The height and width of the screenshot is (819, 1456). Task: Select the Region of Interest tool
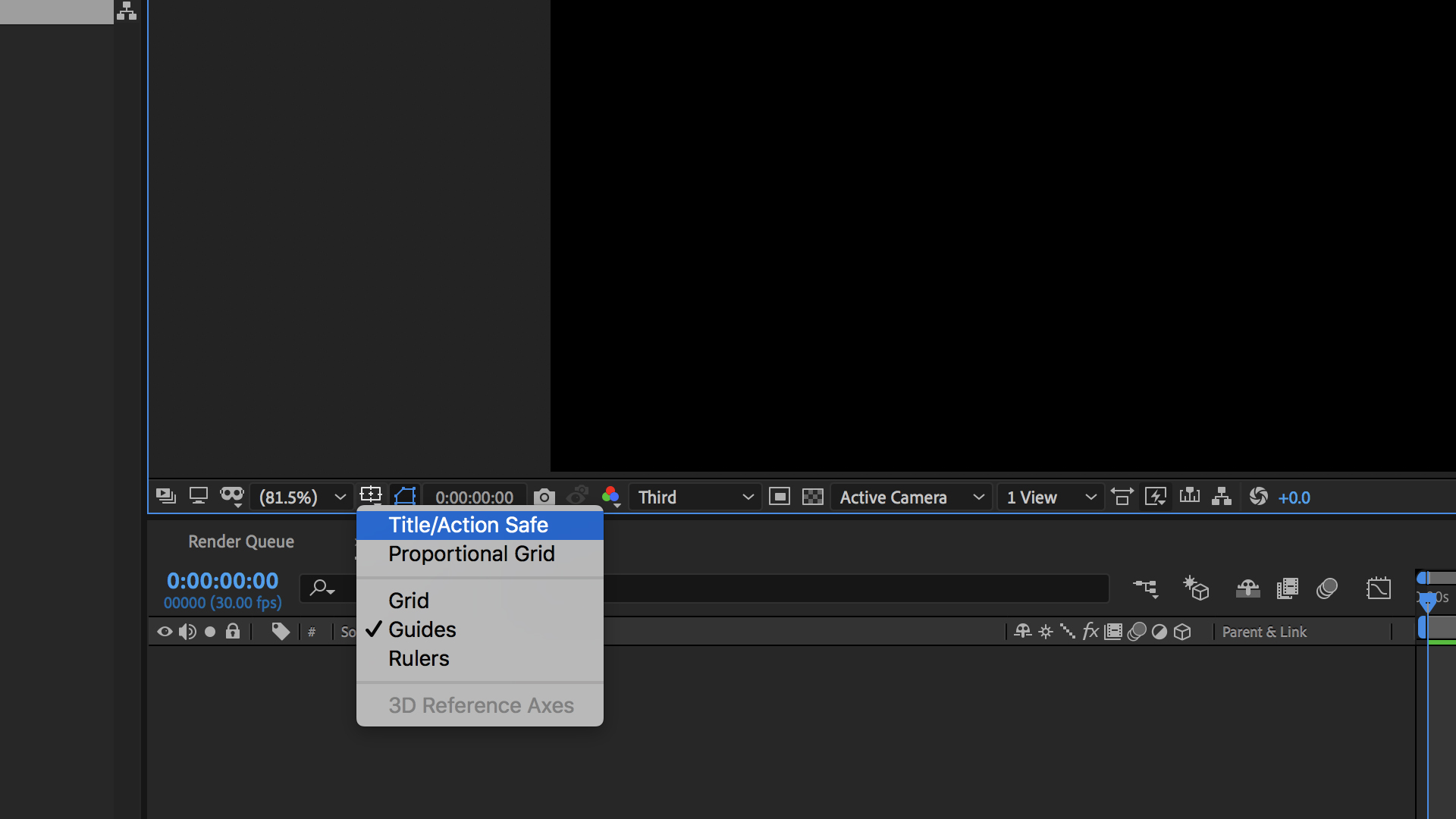tap(371, 497)
